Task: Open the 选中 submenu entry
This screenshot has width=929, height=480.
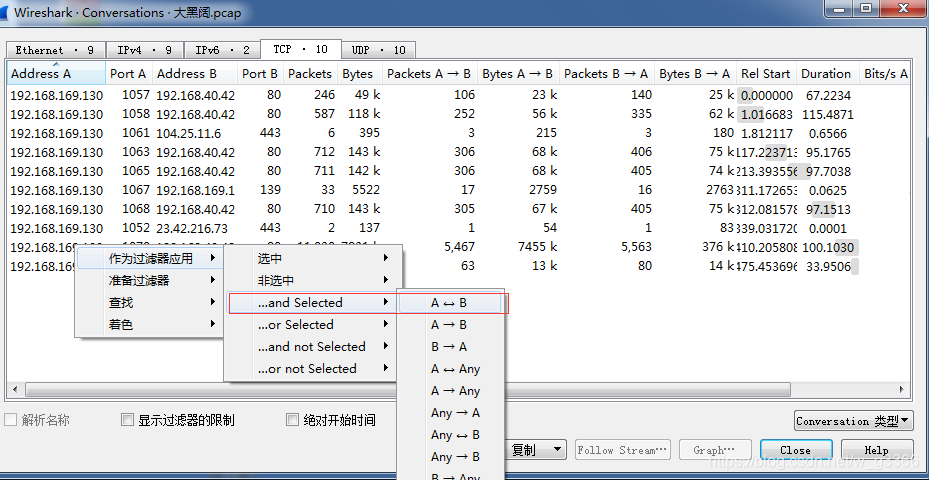Action: coord(310,258)
